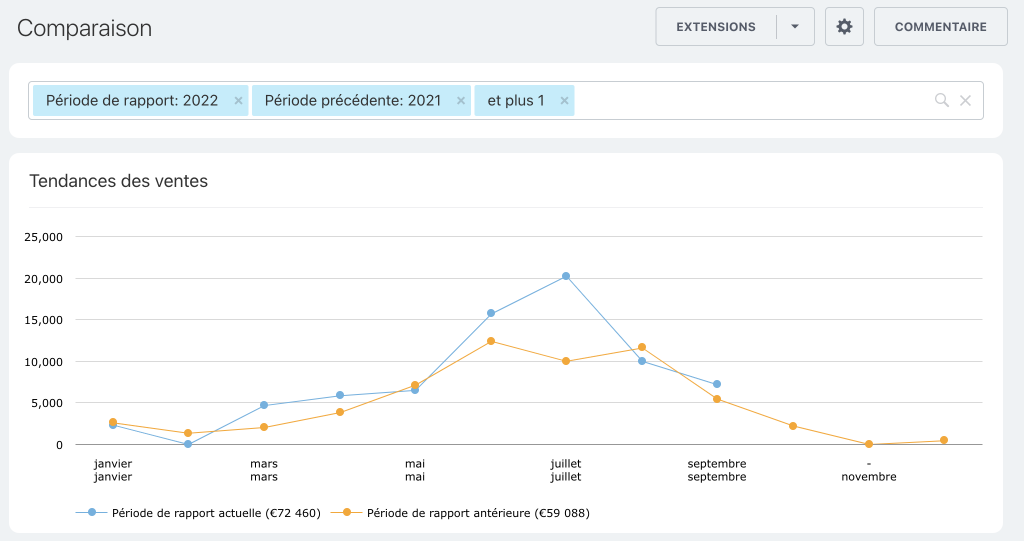Click the Extensions button
Screen dimensions: 1024x541
[x=716, y=27]
